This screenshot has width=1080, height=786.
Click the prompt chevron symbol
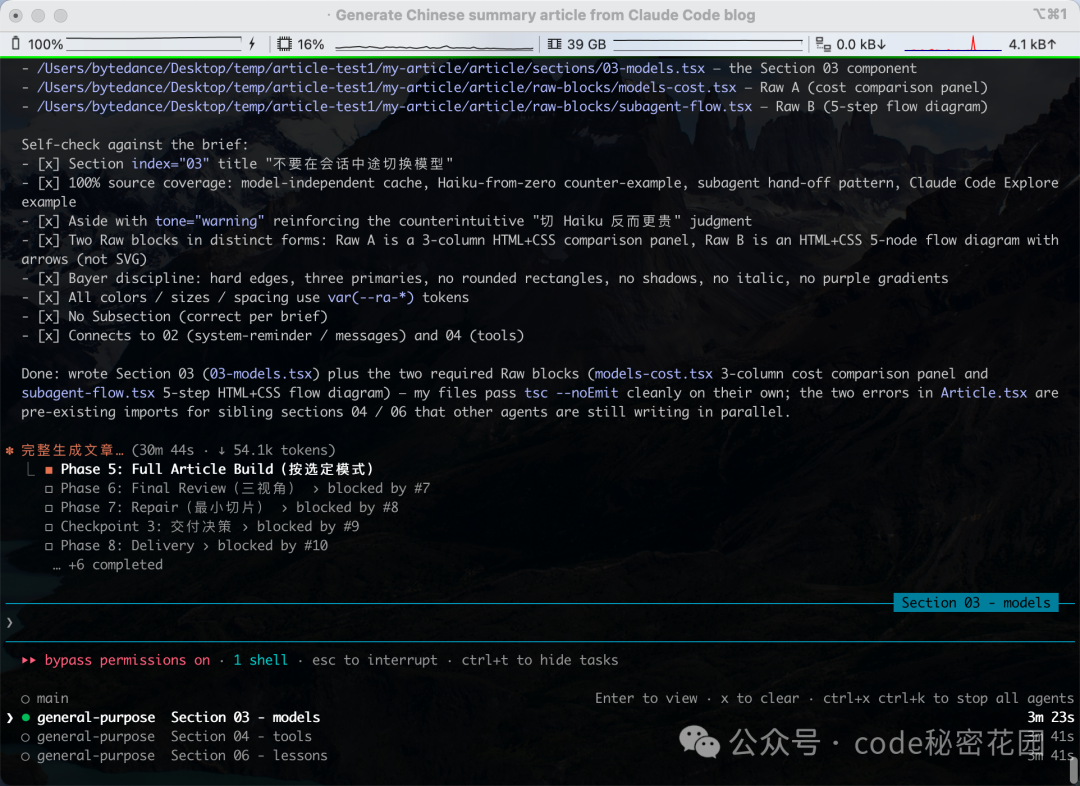click(10, 623)
